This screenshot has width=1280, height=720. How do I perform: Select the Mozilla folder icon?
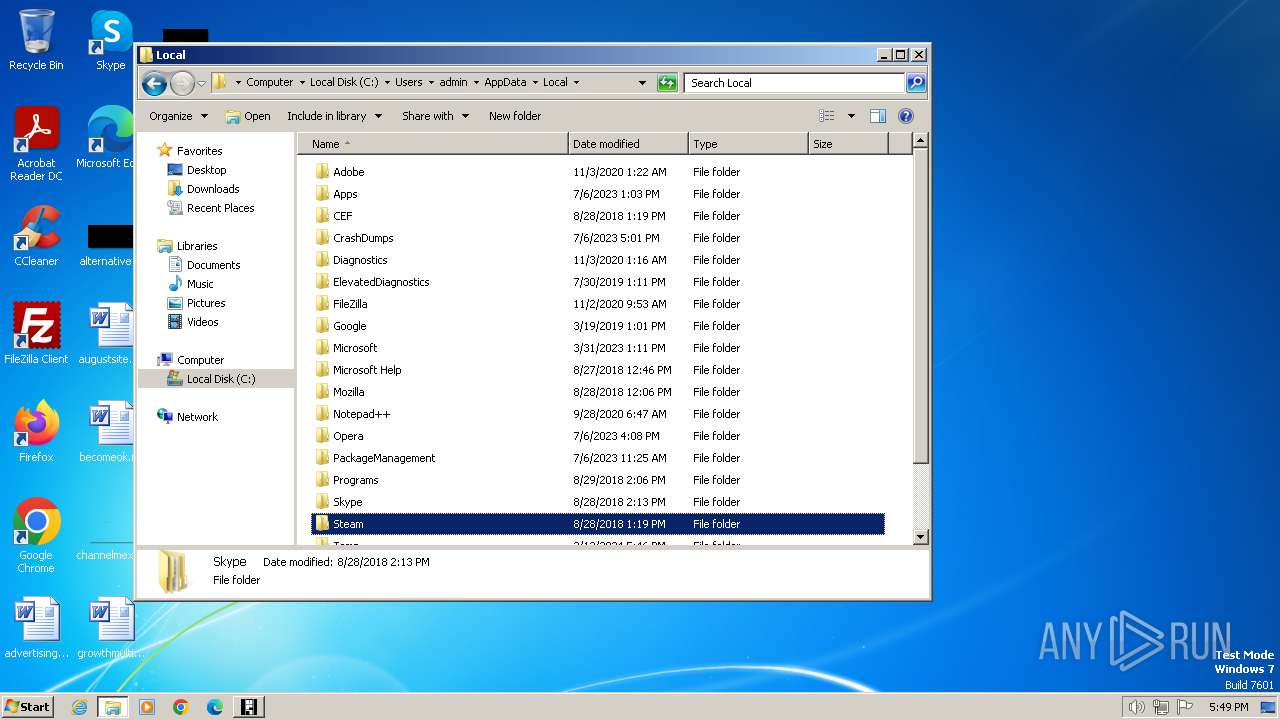click(322, 392)
